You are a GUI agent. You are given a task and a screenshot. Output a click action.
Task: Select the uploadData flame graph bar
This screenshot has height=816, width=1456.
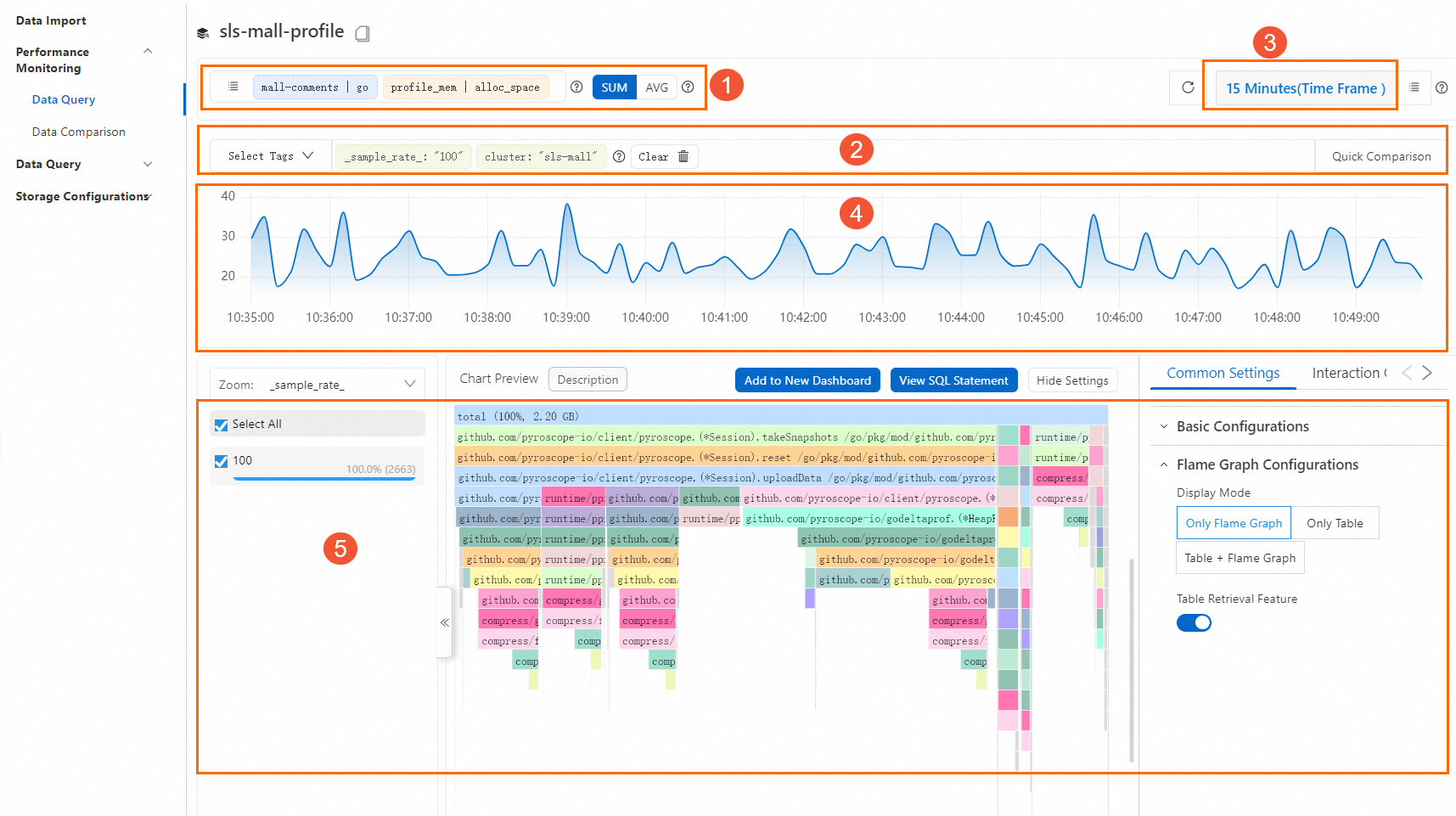pyautogui.click(x=725, y=477)
